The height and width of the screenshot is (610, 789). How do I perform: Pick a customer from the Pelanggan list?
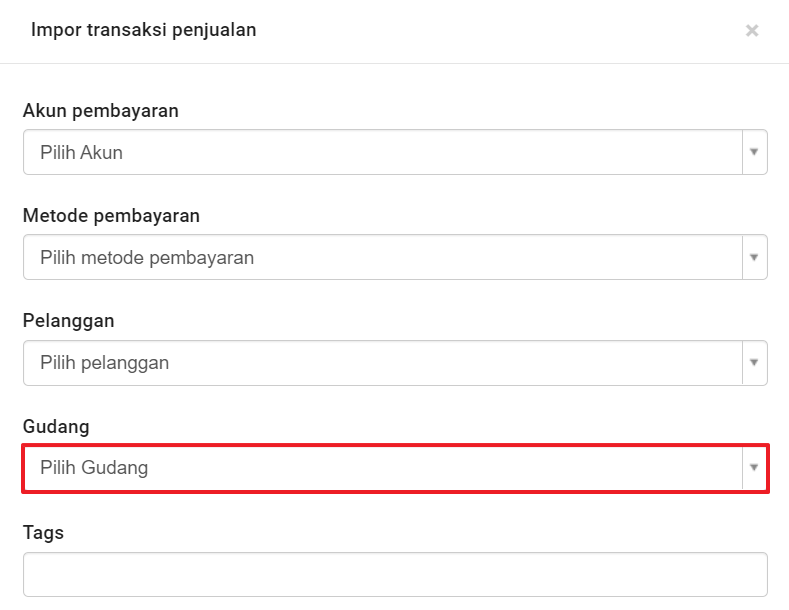click(x=382, y=363)
